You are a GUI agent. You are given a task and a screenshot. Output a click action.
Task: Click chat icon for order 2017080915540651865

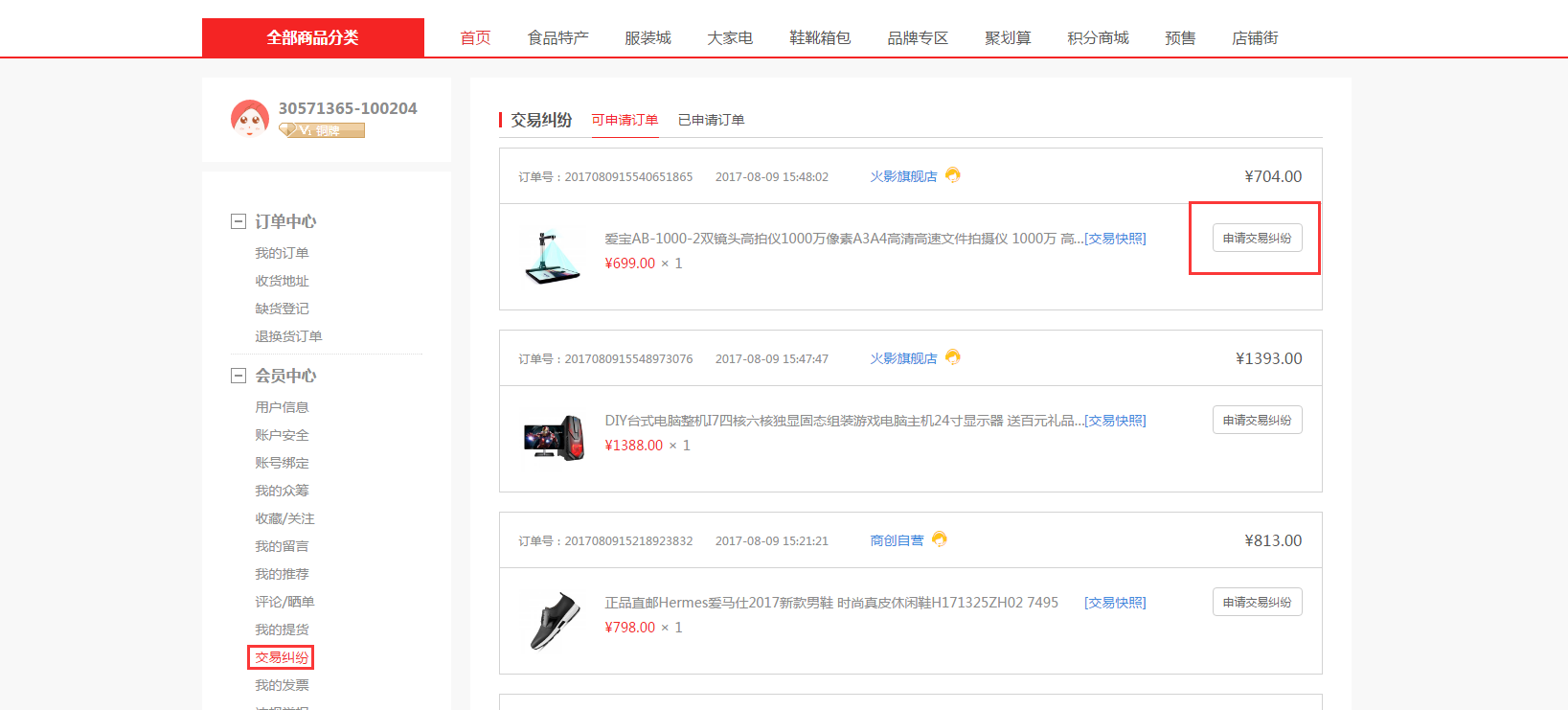953,175
